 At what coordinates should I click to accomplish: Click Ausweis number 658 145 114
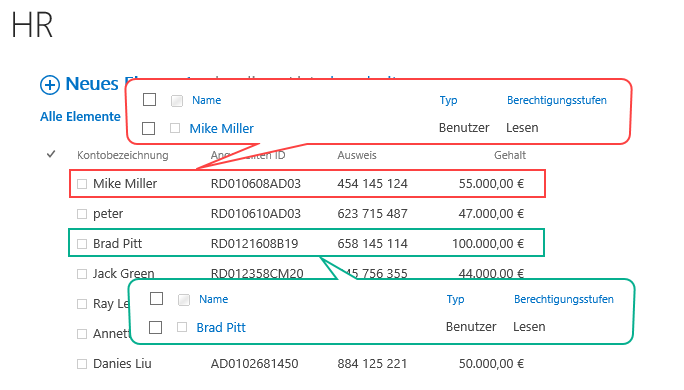[372, 243]
